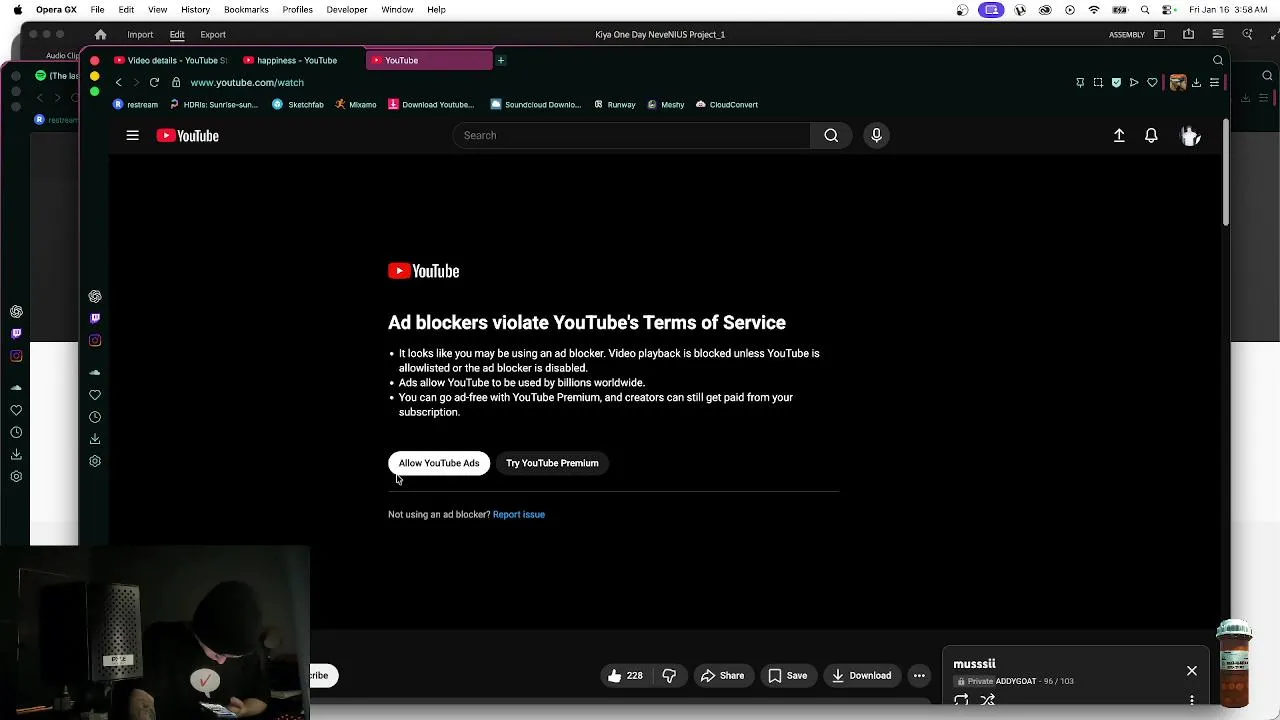Go forward in the Opera GX browser
This screenshot has height=720, width=1280.
[136, 82]
